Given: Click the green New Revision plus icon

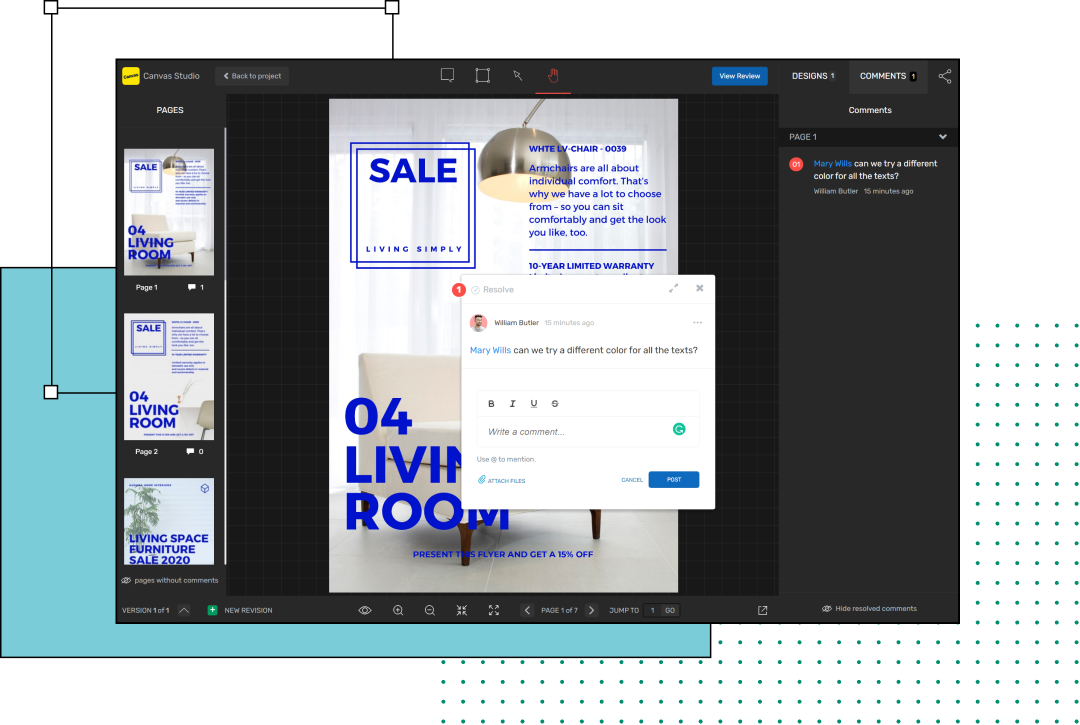Looking at the screenshot, I should (x=214, y=609).
